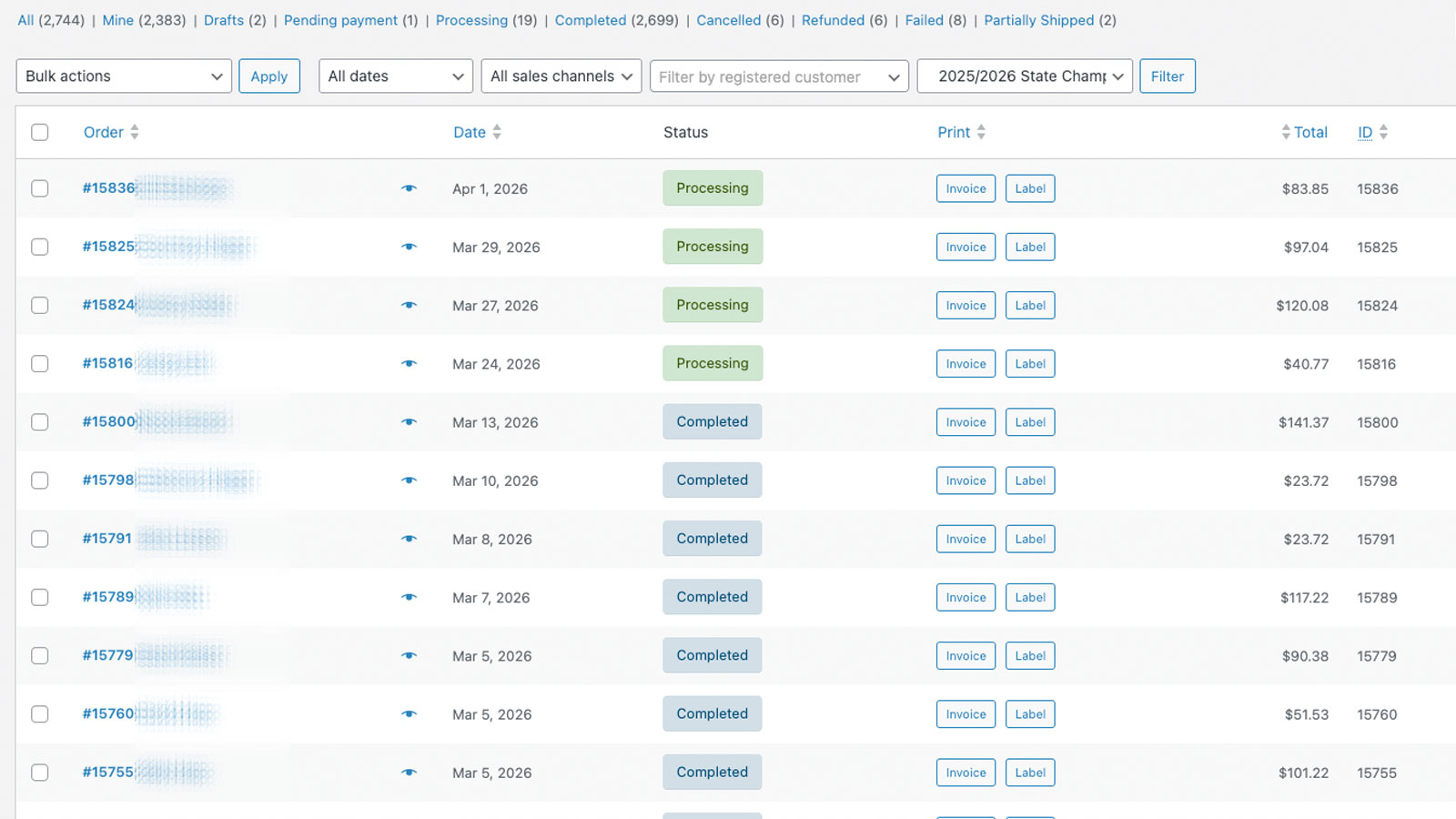Check the select-all orders checkbox
This screenshot has height=819, width=1456.
click(39, 132)
